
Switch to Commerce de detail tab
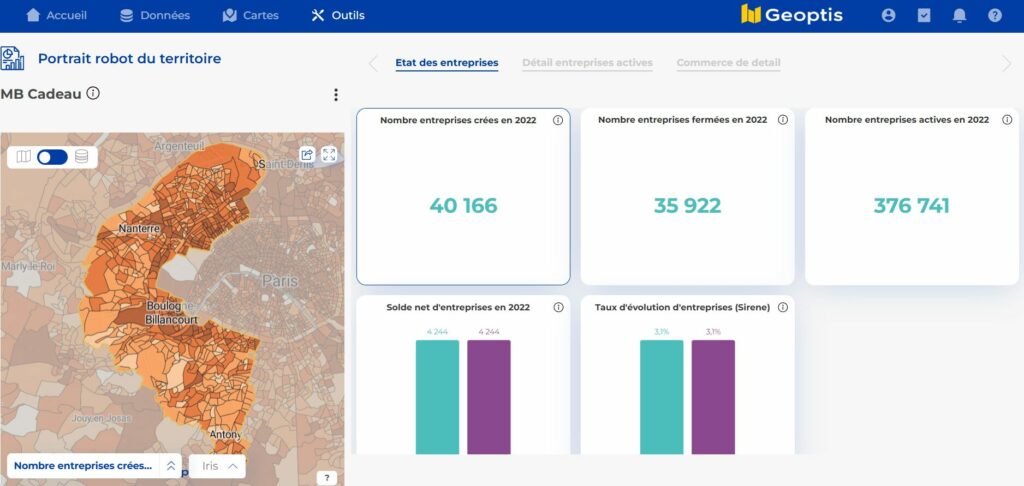coord(728,63)
